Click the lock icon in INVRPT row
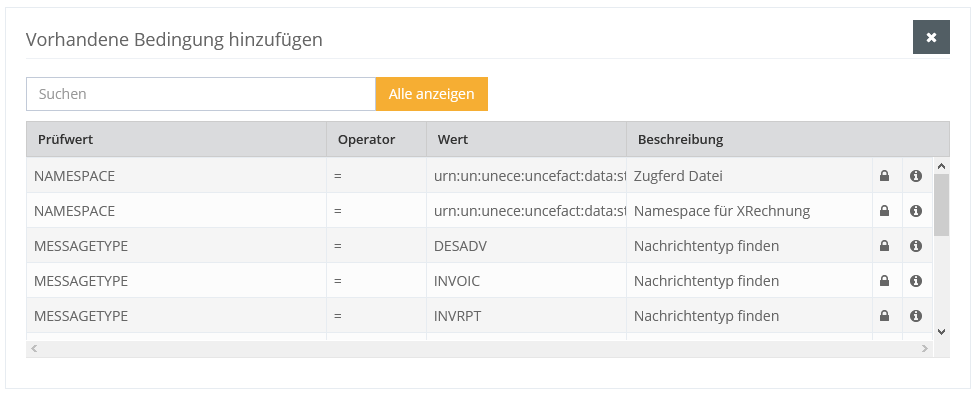The image size is (976, 403). pyautogui.click(x=884, y=316)
